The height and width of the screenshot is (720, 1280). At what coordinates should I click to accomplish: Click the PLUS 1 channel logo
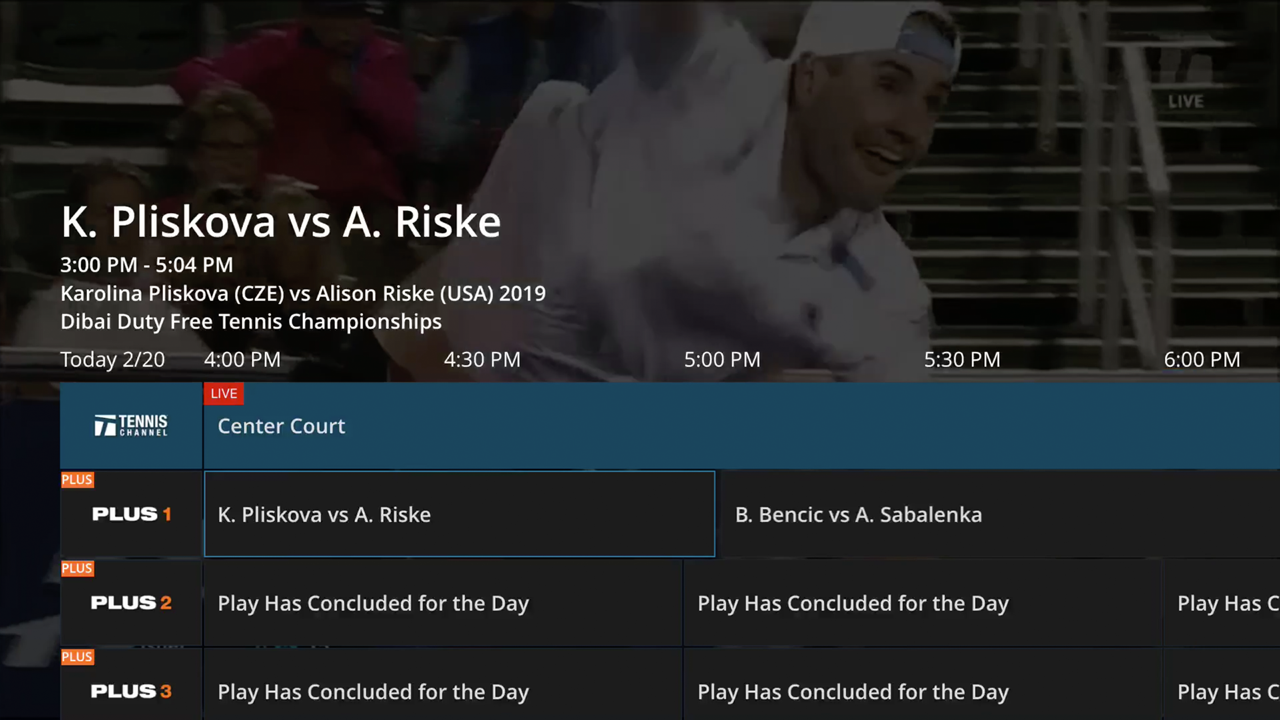point(131,514)
